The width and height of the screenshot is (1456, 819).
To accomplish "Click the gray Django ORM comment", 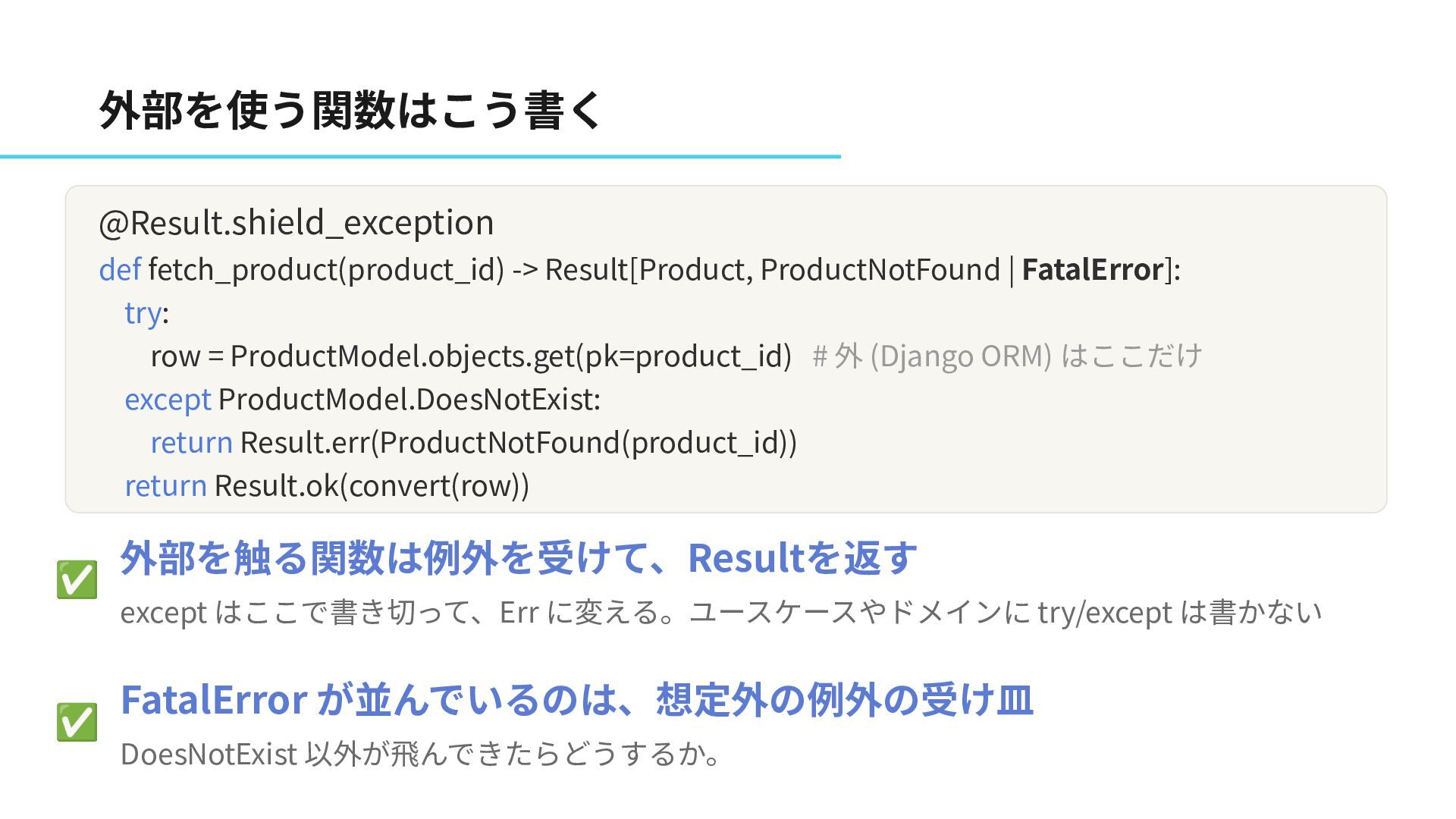I will [1007, 356].
